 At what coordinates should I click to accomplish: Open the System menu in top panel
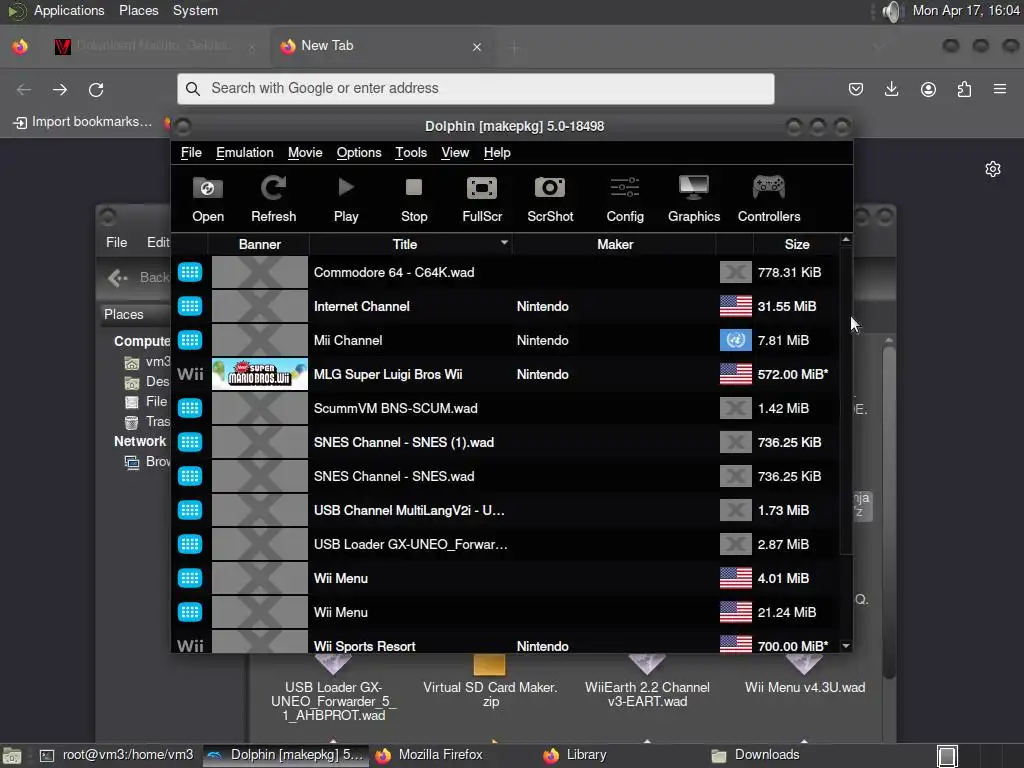point(195,10)
